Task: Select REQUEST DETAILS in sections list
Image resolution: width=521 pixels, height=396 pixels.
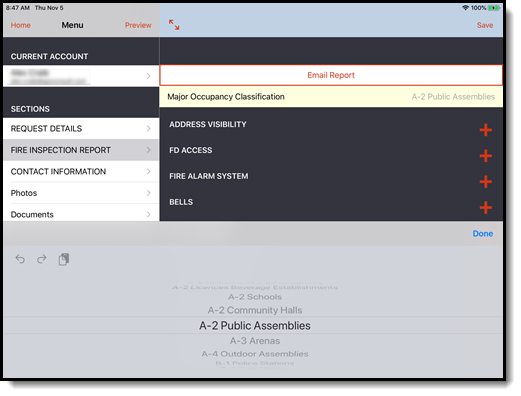Action: pyautogui.click(x=81, y=128)
